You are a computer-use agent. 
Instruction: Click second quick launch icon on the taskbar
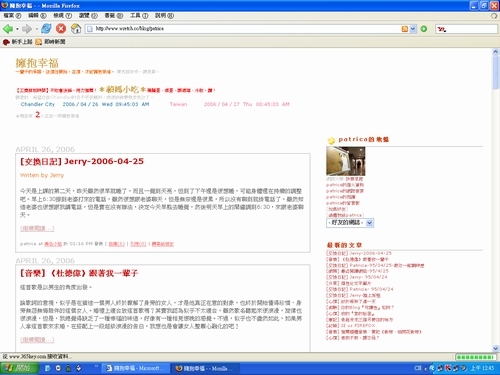(x=58, y=368)
